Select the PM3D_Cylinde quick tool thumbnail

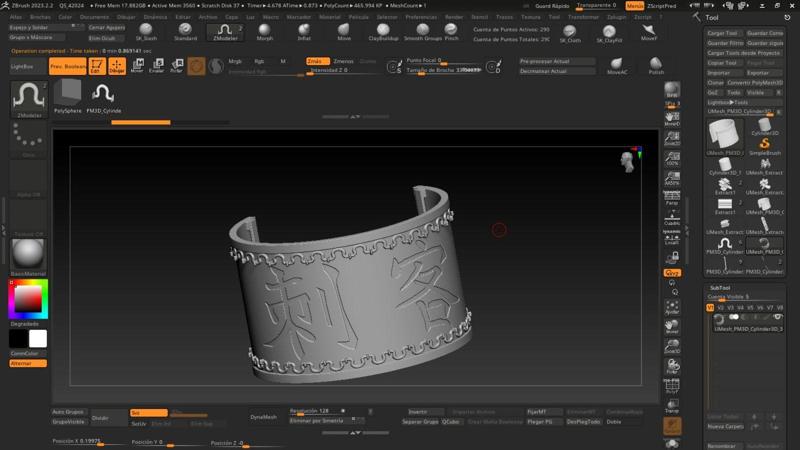104,97
